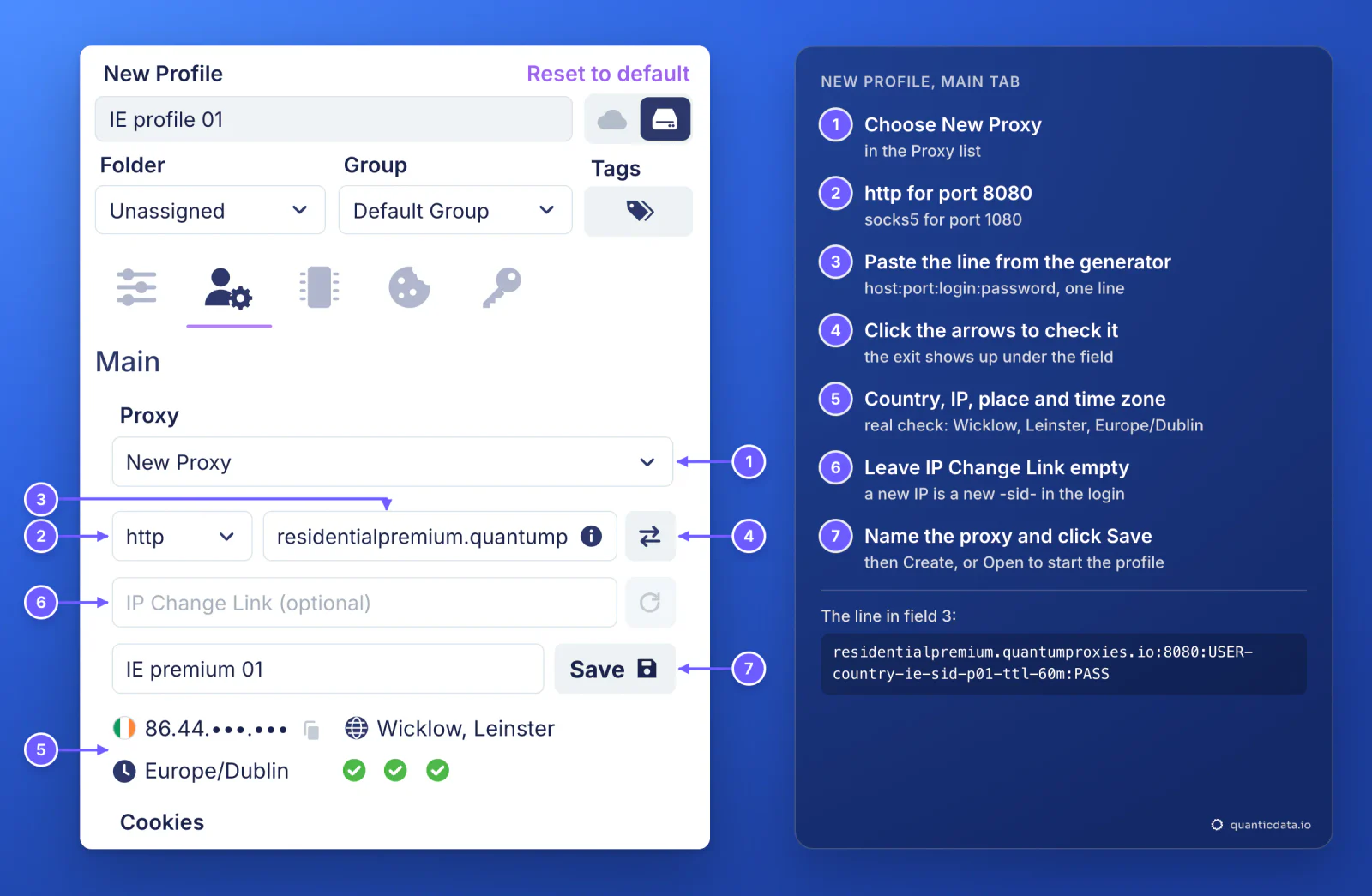Focus the IE profile 01 name field
Screen dimensions: 1372x896
334,119
